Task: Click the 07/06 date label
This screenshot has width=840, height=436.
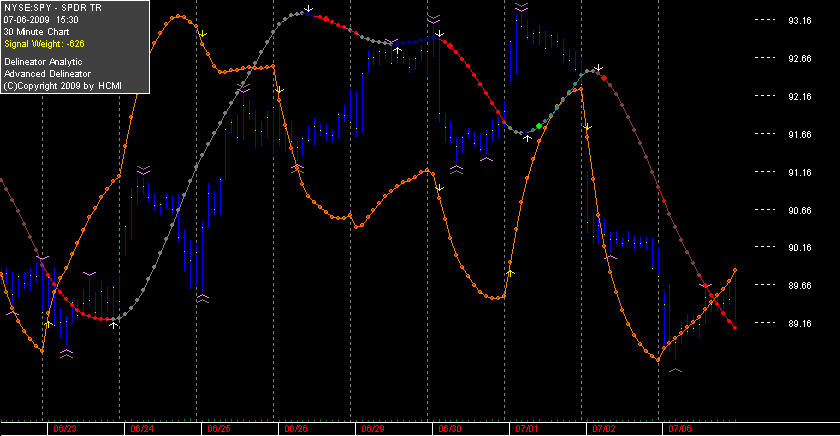Action: (680, 429)
